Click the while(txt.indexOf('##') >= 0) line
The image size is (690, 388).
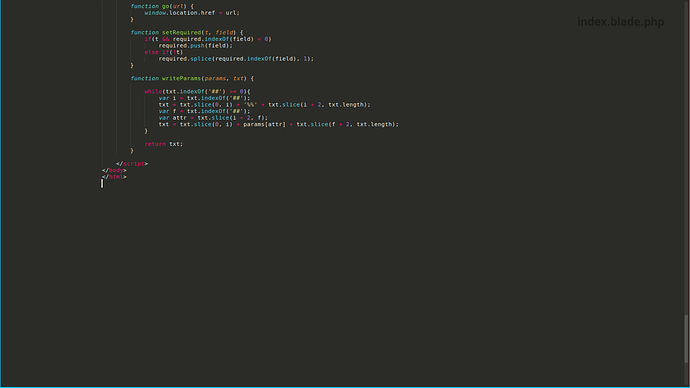coord(197,92)
